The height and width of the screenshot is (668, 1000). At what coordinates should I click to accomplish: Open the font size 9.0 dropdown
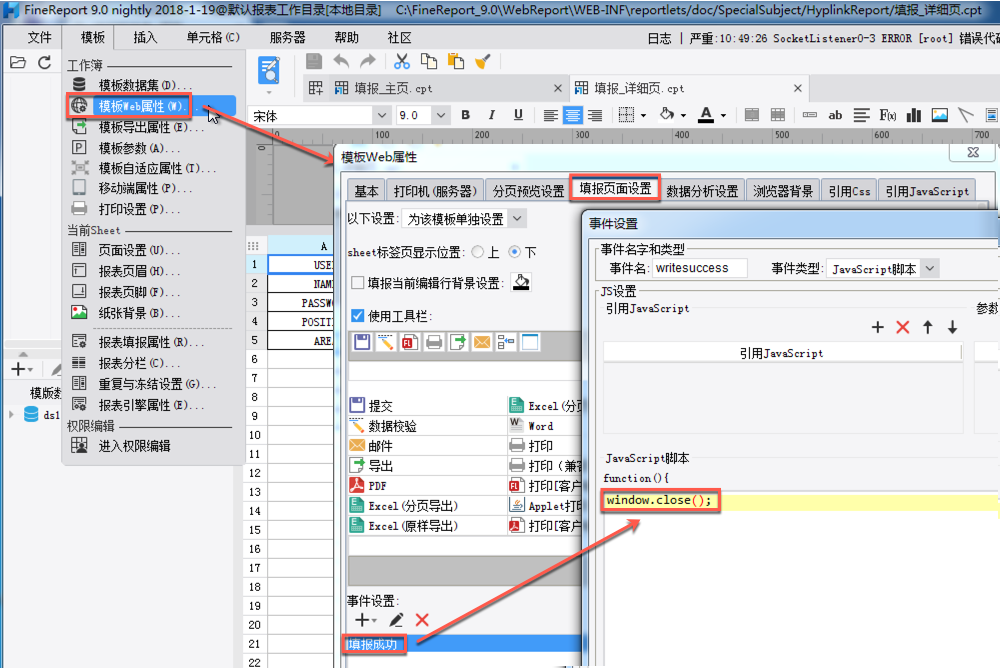point(441,115)
